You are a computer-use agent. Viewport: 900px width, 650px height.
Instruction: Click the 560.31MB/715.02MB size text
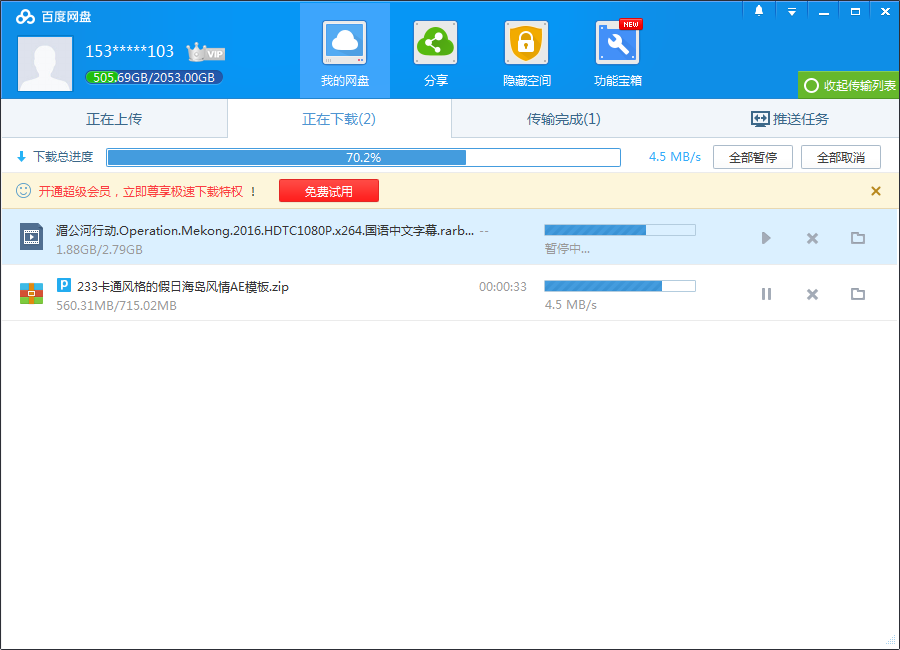pyautogui.click(x=117, y=305)
